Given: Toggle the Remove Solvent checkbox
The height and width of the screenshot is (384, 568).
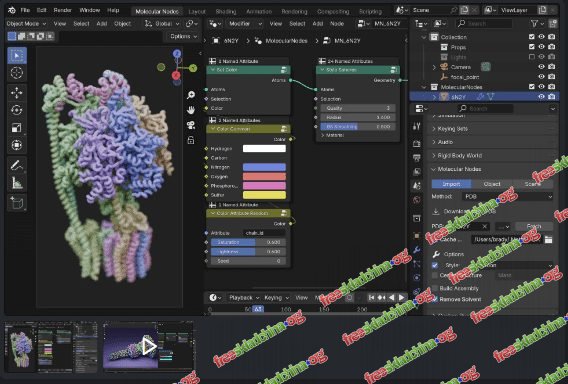Looking at the screenshot, I should (435, 299).
